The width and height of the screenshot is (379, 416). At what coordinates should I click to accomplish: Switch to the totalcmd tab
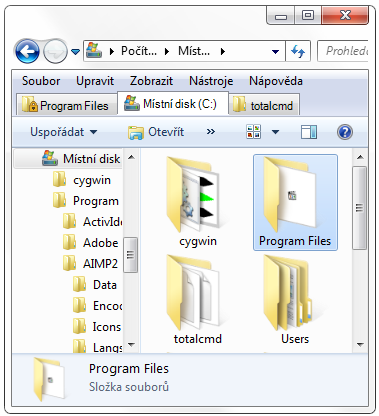(x=264, y=105)
